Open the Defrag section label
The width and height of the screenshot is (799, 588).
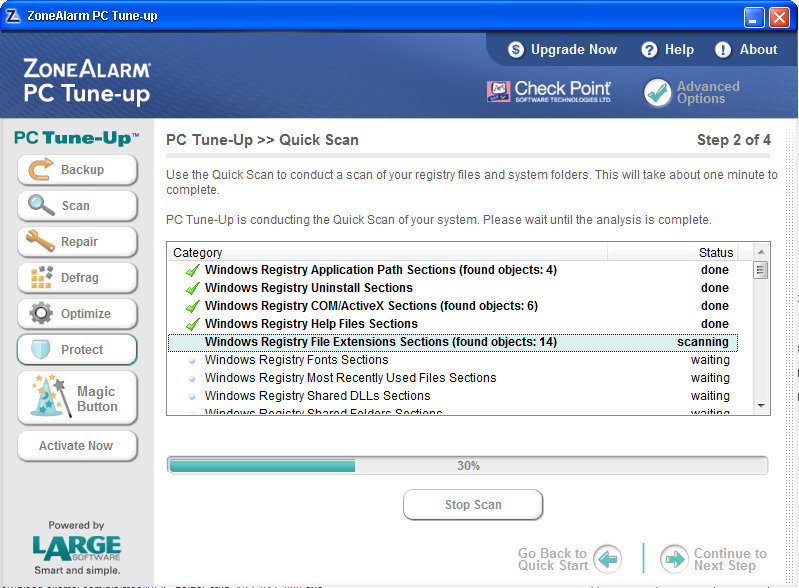(79, 278)
